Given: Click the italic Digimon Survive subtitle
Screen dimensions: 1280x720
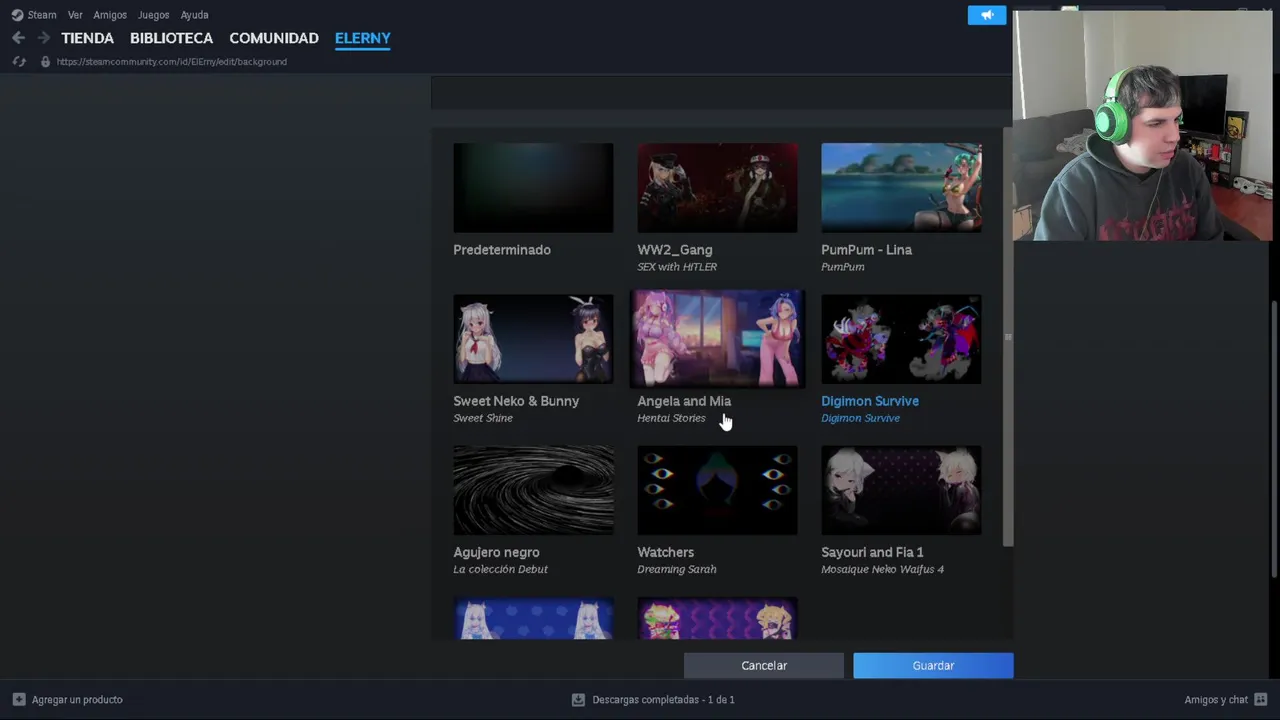Looking at the screenshot, I should 860,418.
